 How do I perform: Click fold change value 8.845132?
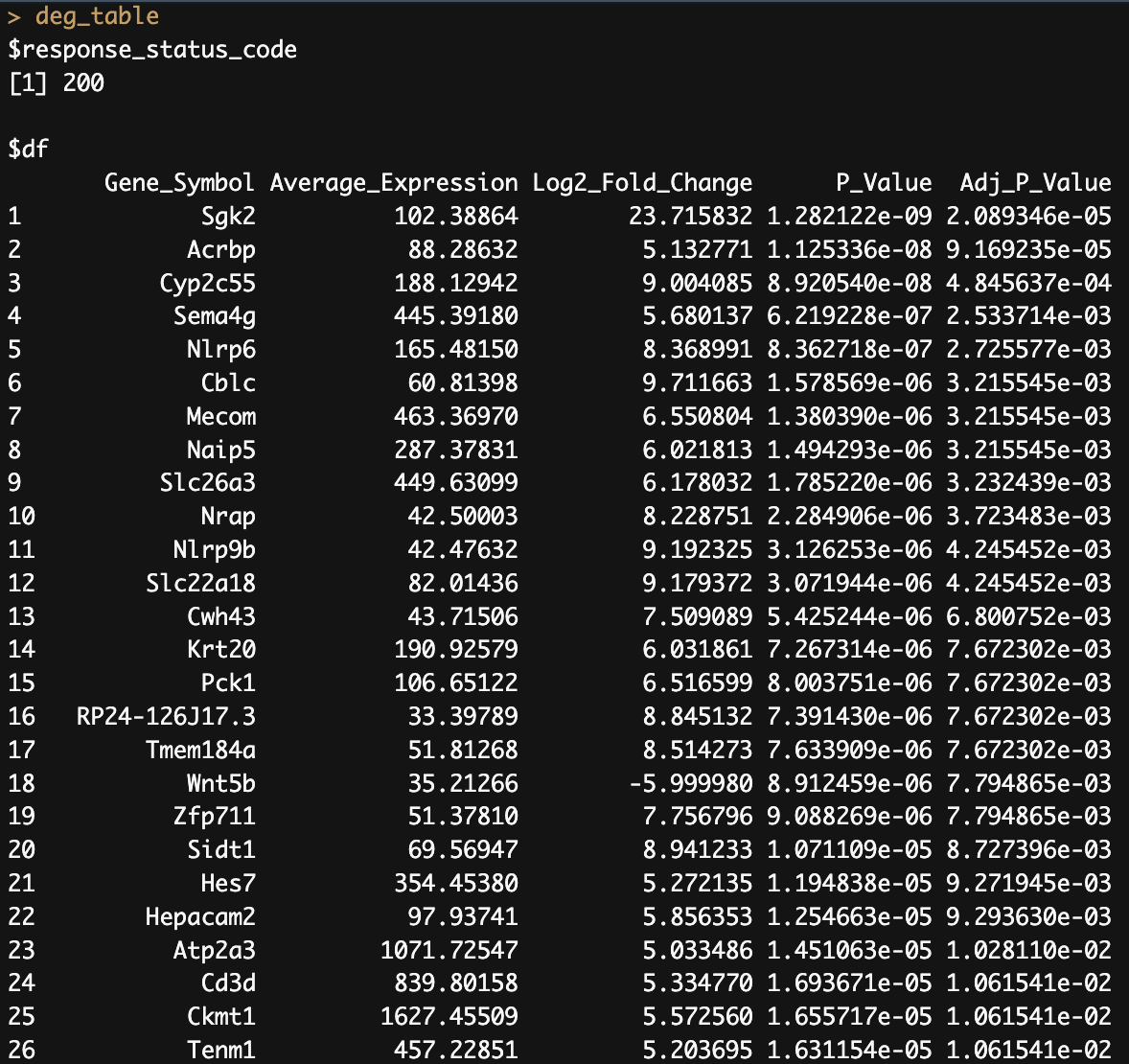[x=698, y=717]
